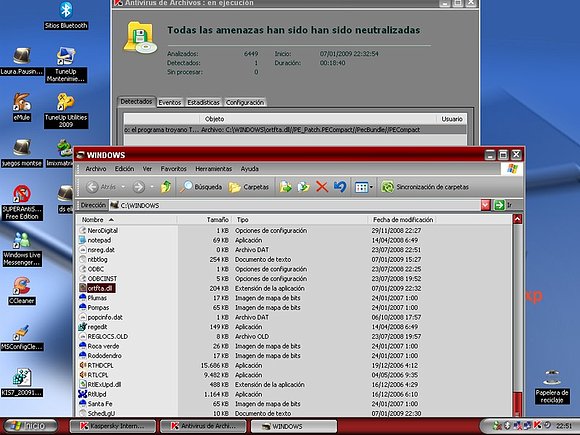Open SUPERAntiSpyware Free Edition shortcut
Viewport: 580px width, 435px height.
click(x=22, y=202)
